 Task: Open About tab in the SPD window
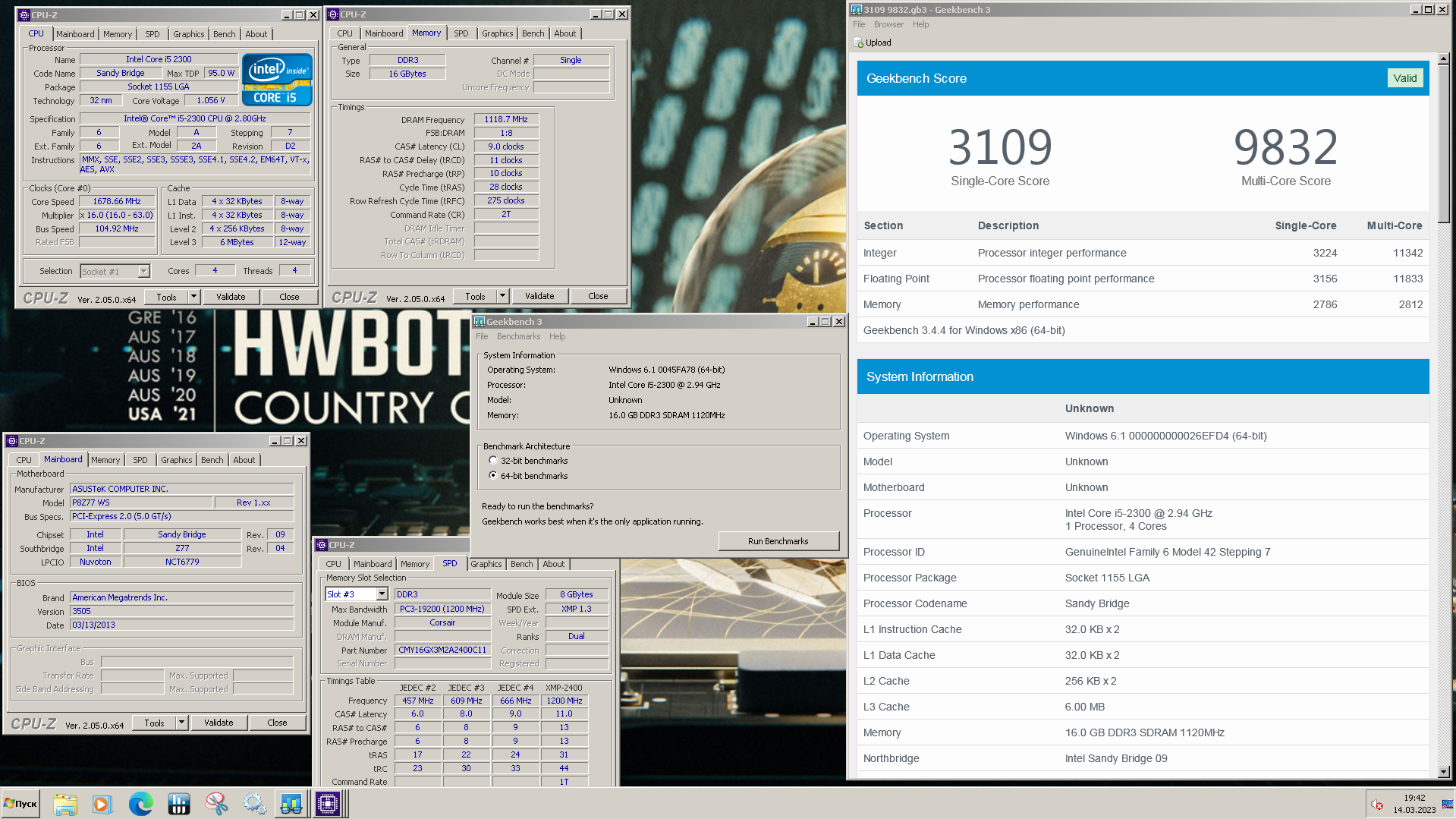[553, 564]
